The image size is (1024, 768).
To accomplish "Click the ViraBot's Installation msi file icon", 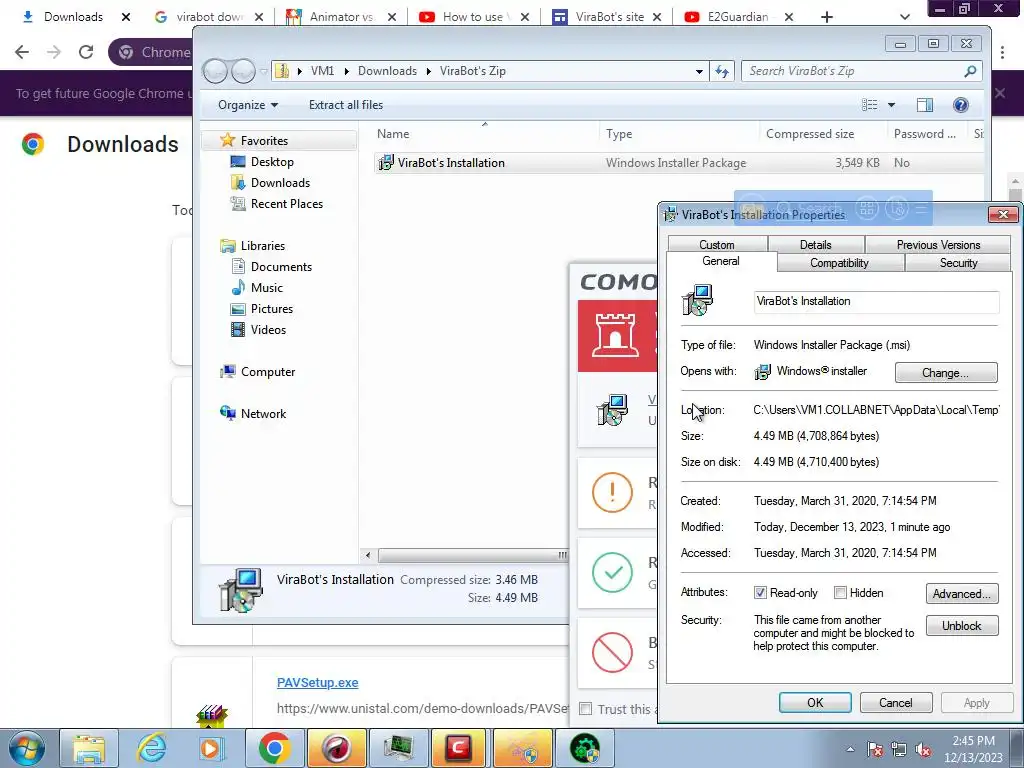I will [x=386, y=163].
